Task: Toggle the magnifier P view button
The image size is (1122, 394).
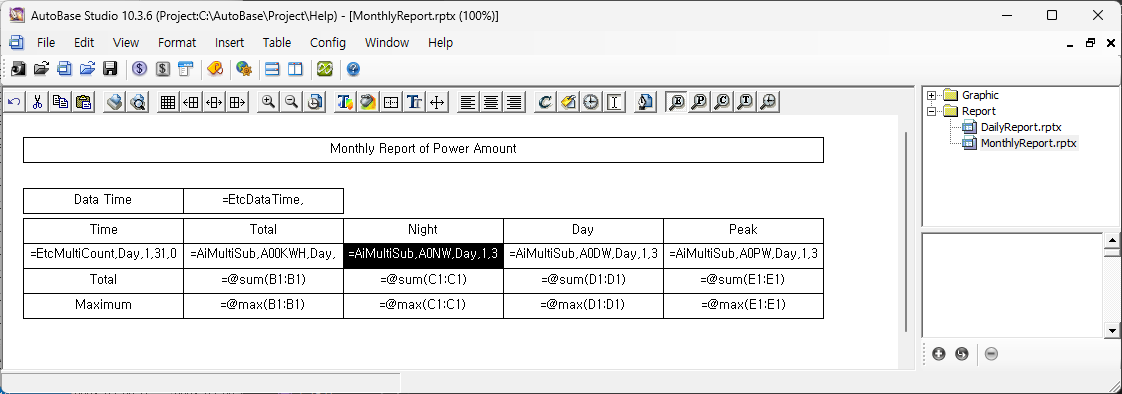Action: (x=698, y=102)
